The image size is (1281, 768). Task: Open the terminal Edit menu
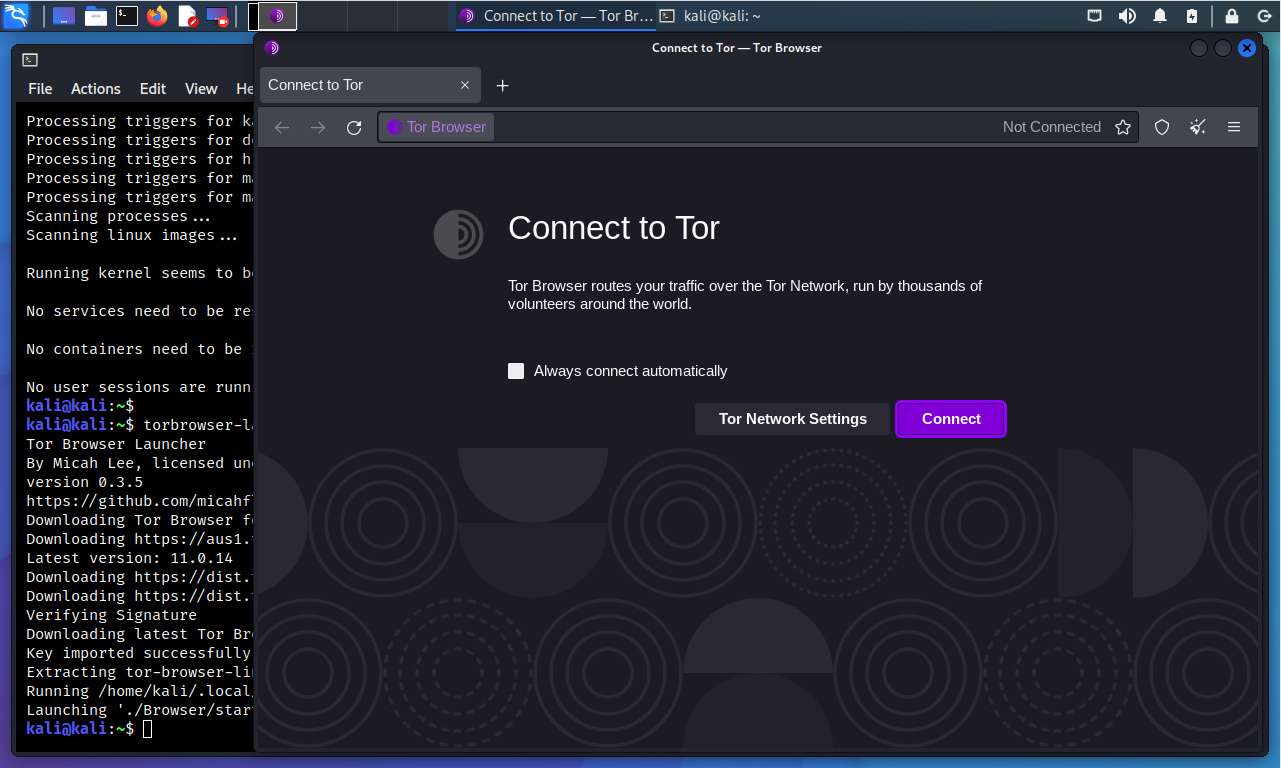point(153,89)
